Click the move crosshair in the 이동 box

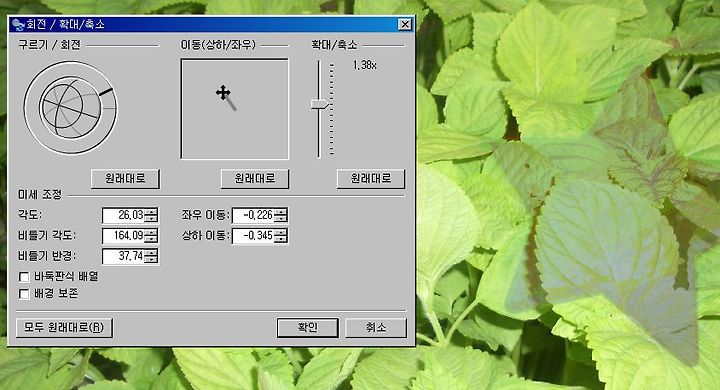223,92
